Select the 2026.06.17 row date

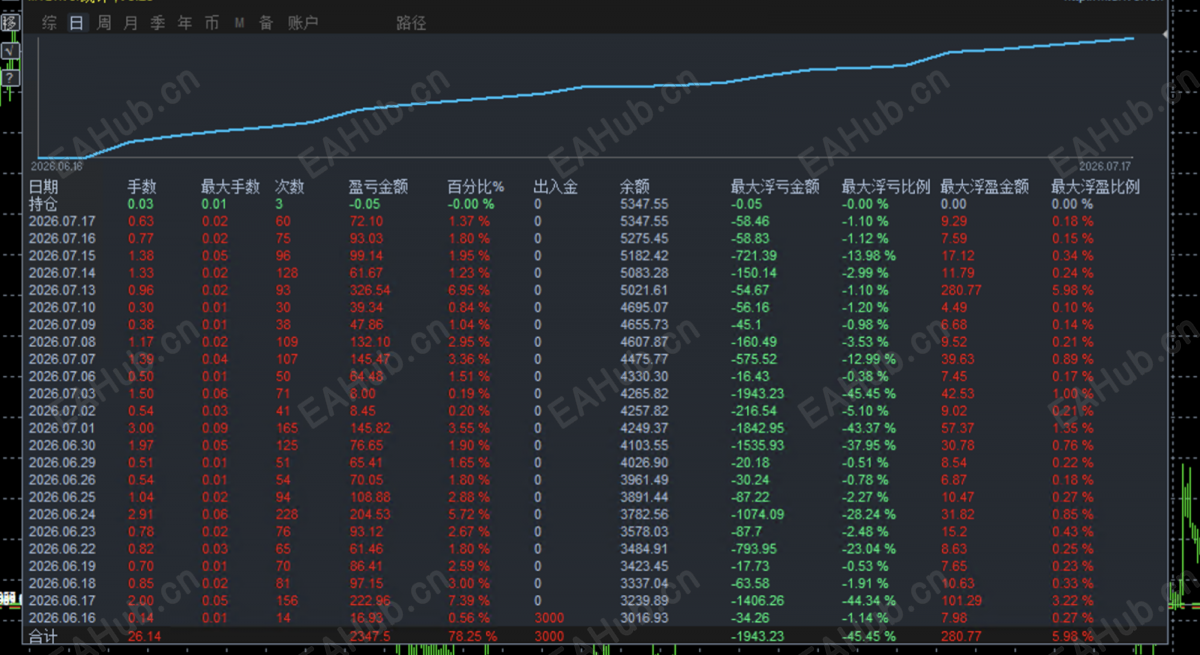pyautogui.click(x=62, y=600)
